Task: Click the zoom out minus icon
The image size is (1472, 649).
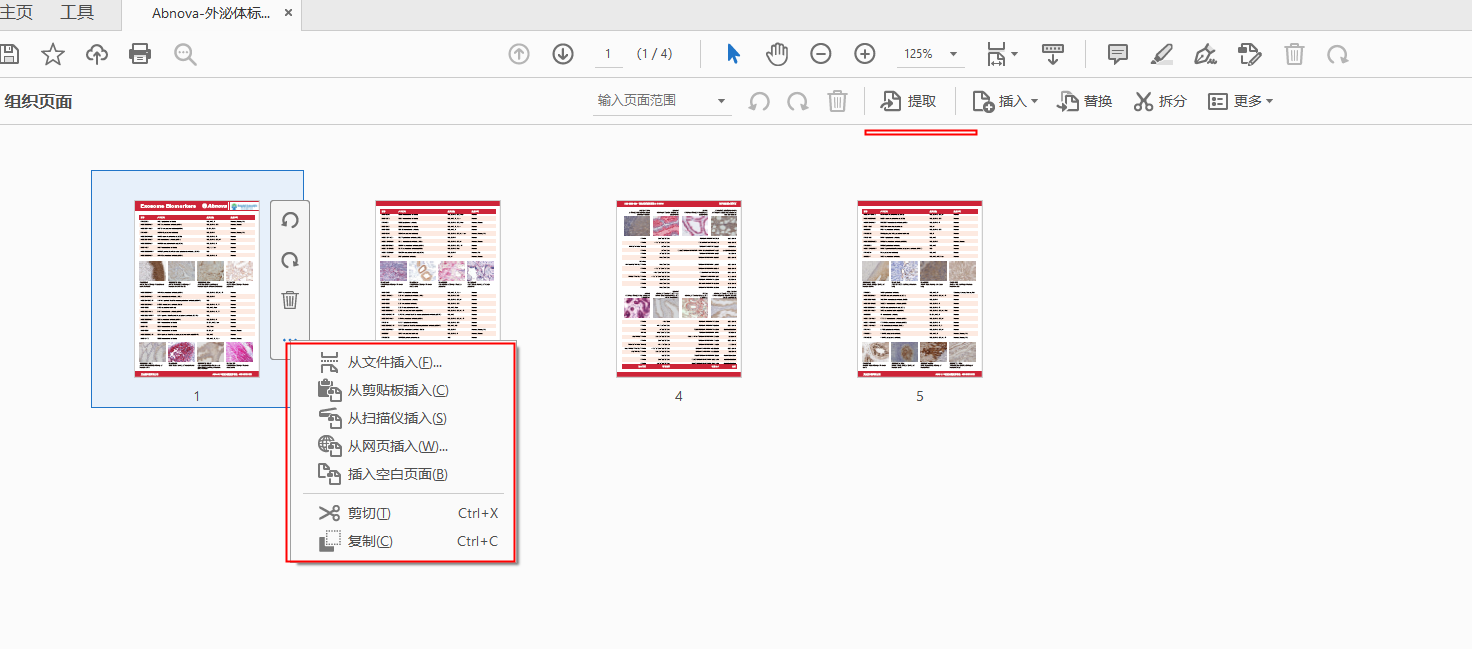Action: (x=821, y=54)
